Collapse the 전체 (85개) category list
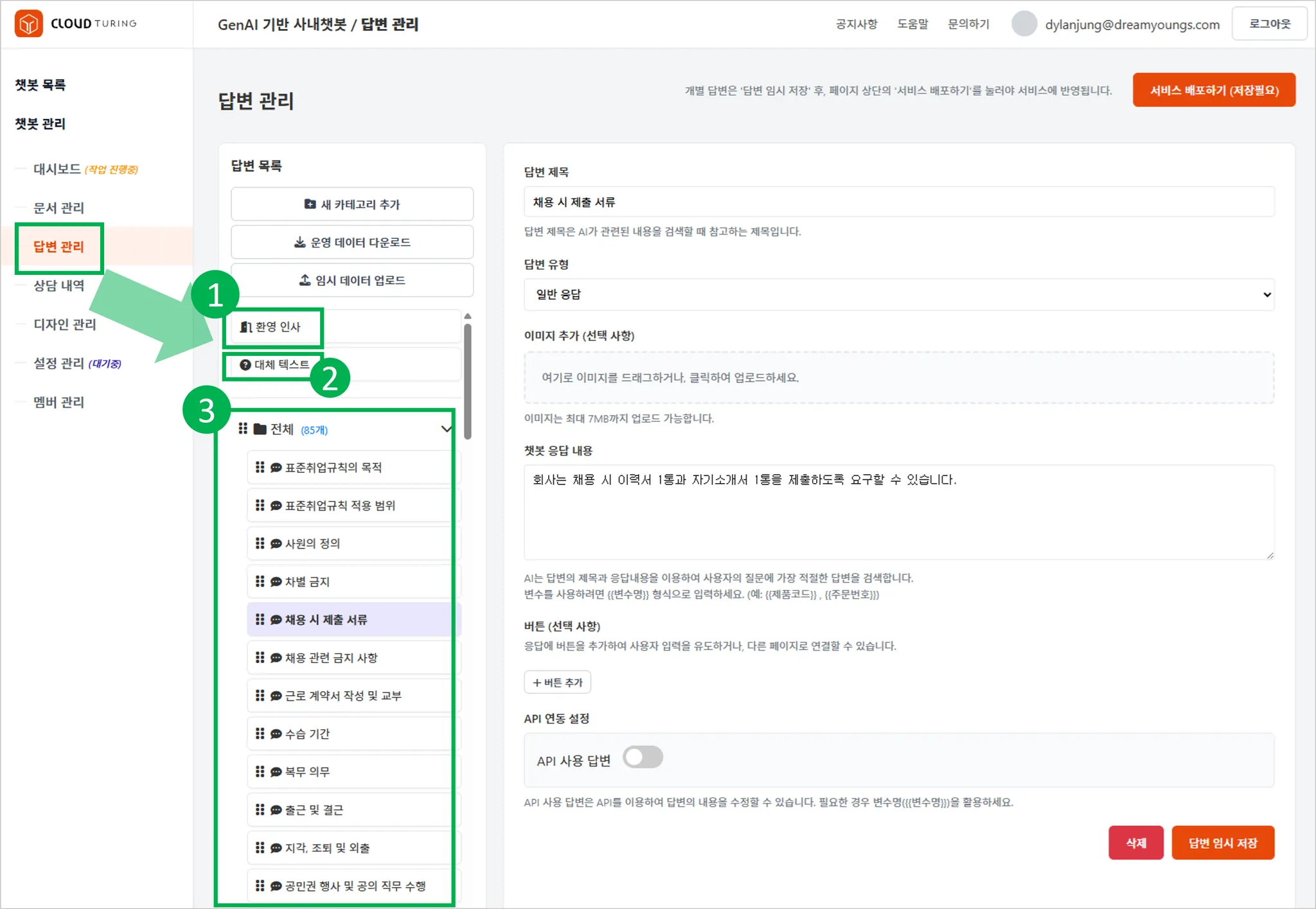Screen dimensions: 1316x909 pos(446,429)
